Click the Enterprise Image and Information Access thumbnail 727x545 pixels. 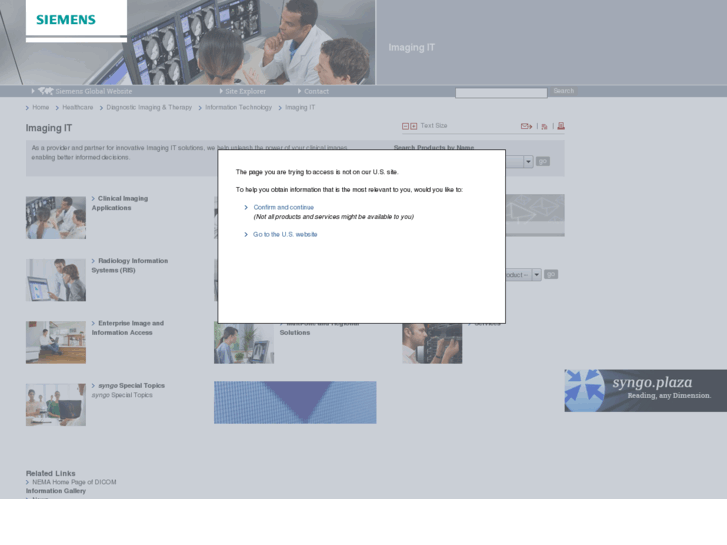(56, 342)
